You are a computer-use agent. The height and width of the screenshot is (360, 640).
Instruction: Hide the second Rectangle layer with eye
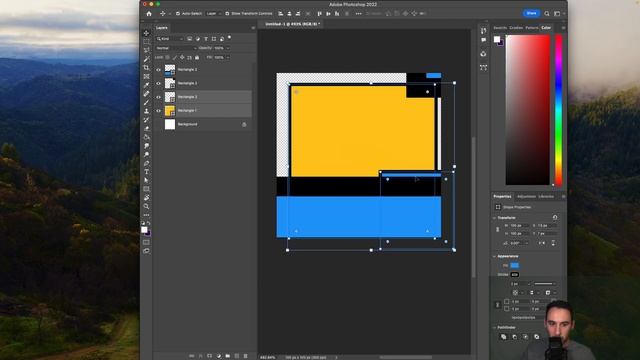click(158, 83)
